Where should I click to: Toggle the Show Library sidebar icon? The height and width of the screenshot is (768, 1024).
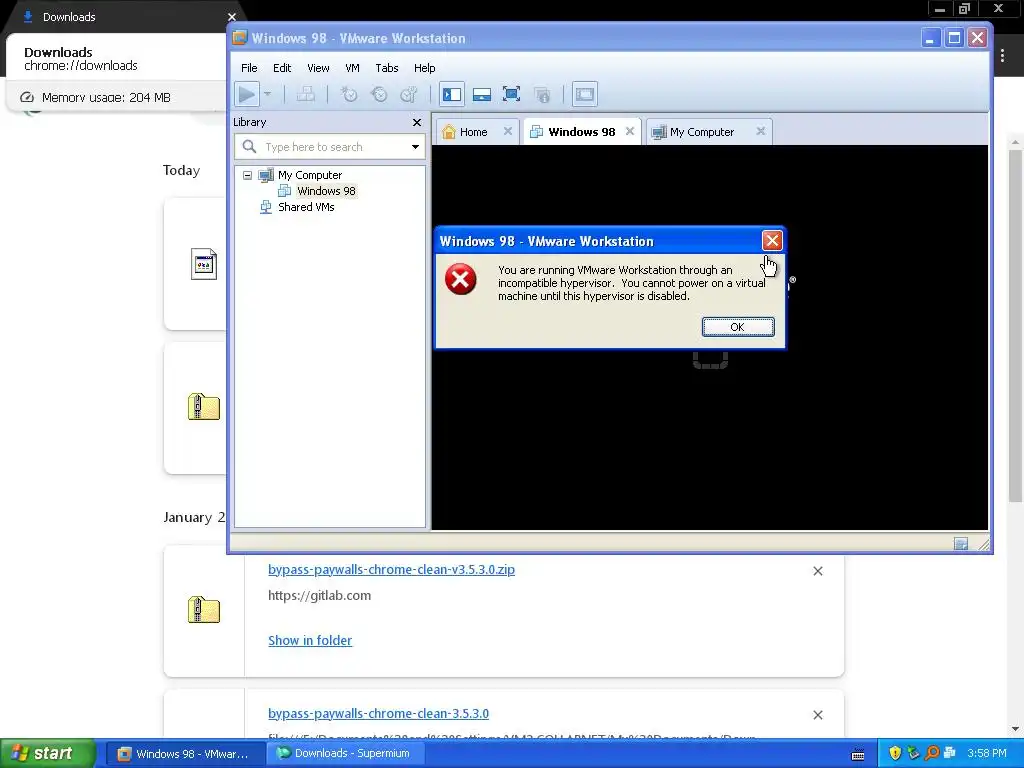pyautogui.click(x=451, y=95)
